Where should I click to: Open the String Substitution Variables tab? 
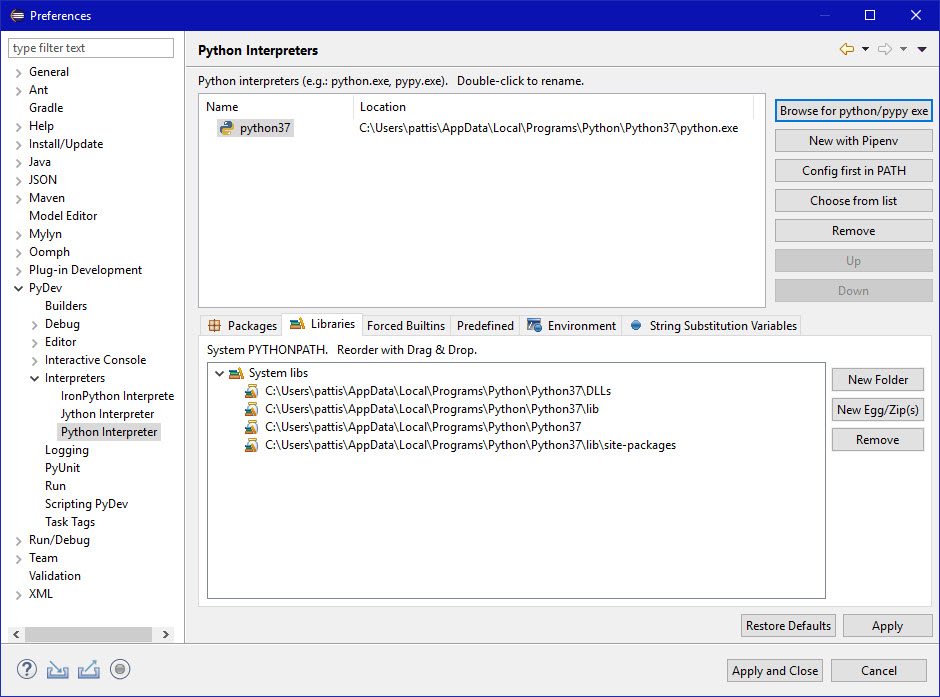tap(713, 325)
